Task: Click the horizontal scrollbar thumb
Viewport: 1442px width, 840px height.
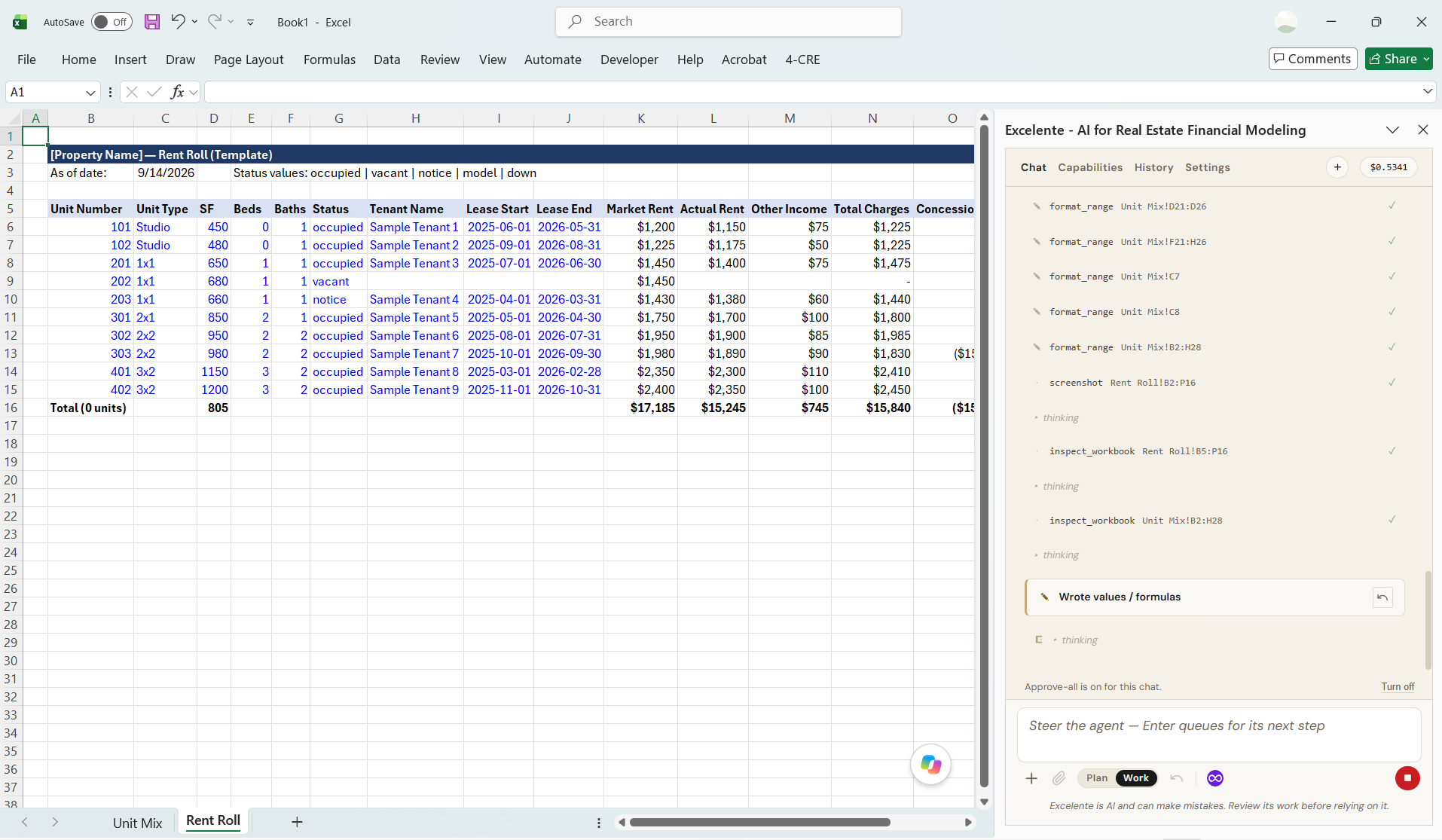Action: [759, 822]
